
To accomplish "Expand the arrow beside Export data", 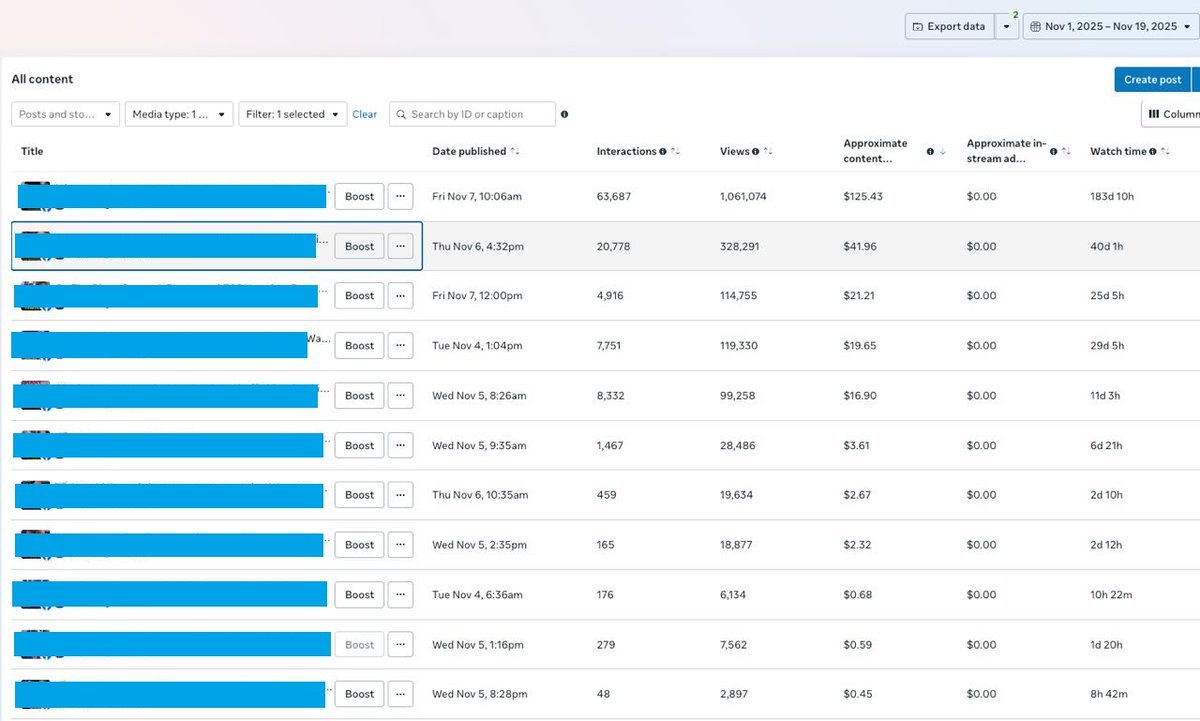I will coord(1007,27).
